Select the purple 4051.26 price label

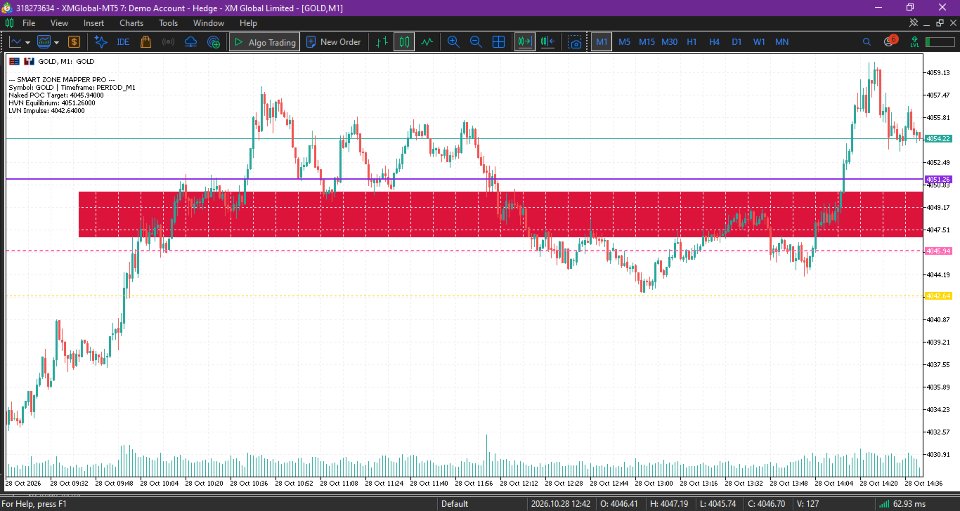click(x=938, y=179)
